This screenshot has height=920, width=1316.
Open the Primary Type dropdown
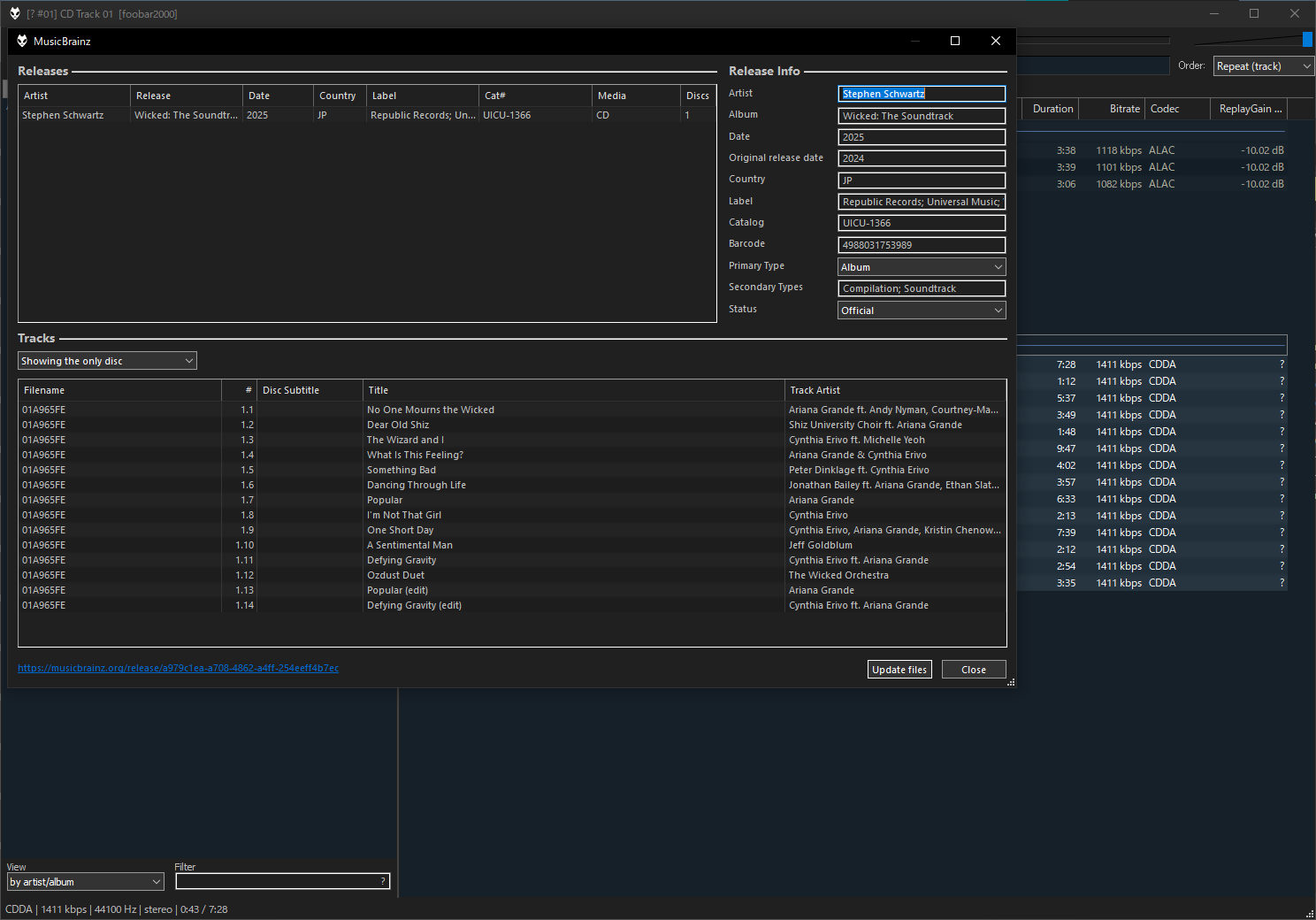[922, 267]
